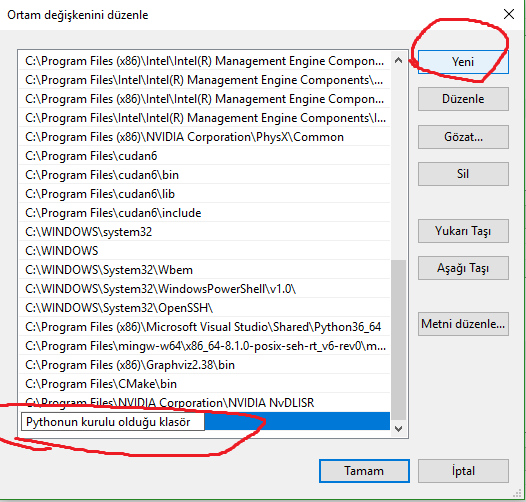
Task: Delete entry with the Sil button
Action: coord(463,174)
